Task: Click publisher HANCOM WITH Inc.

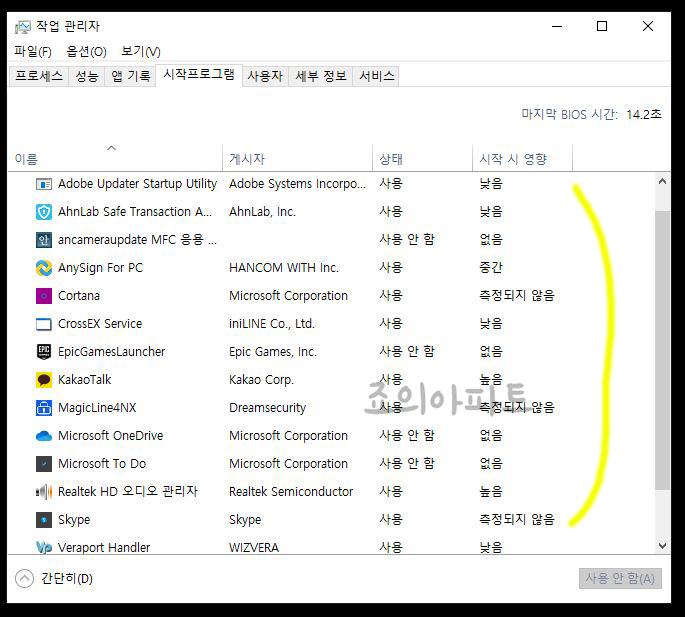Action: coord(284,268)
